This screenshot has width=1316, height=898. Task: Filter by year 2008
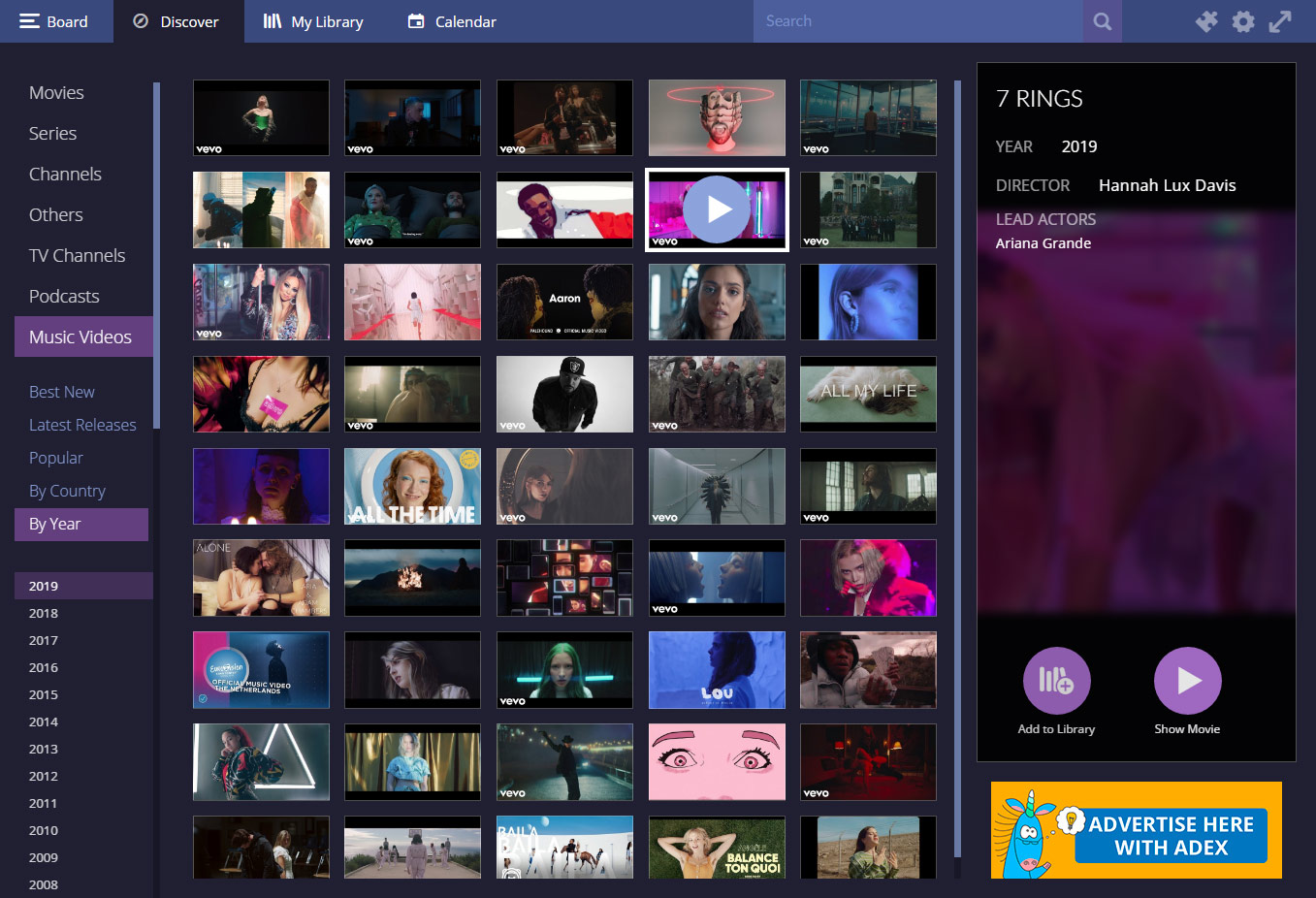point(83,884)
